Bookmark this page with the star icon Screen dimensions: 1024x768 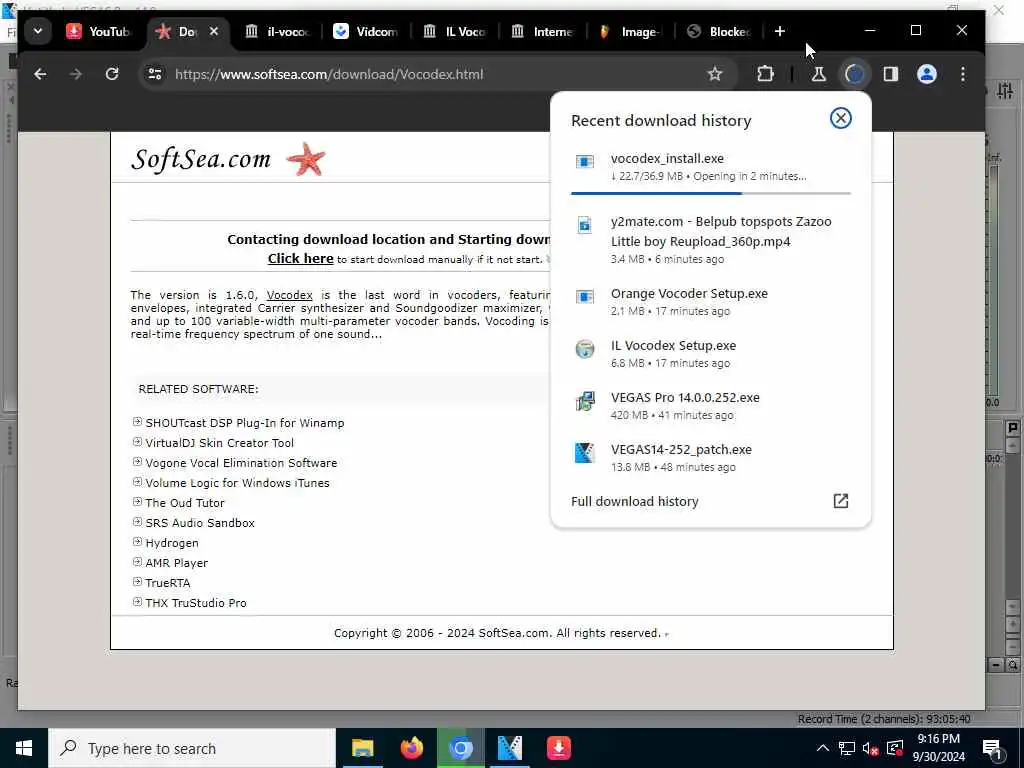click(715, 74)
